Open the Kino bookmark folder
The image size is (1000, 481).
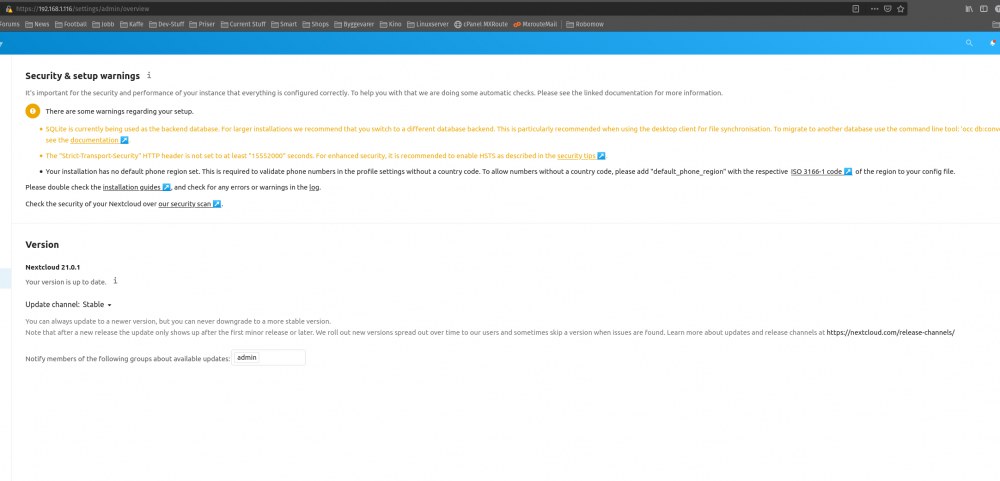click(x=391, y=24)
